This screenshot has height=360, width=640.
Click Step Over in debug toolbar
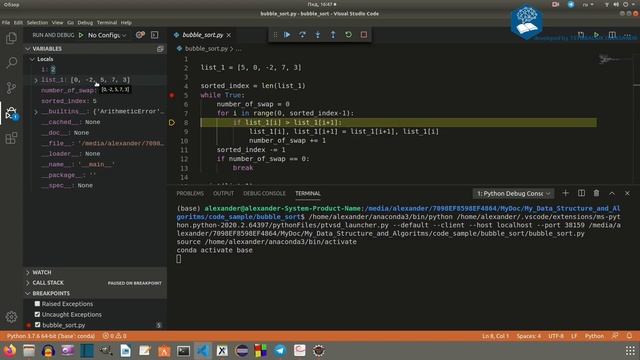coord(302,35)
